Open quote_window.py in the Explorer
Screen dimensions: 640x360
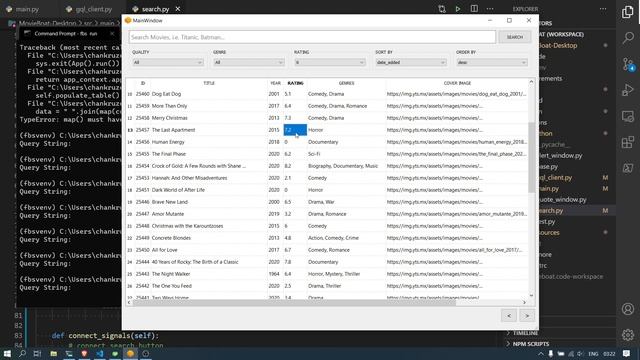pos(562,200)
